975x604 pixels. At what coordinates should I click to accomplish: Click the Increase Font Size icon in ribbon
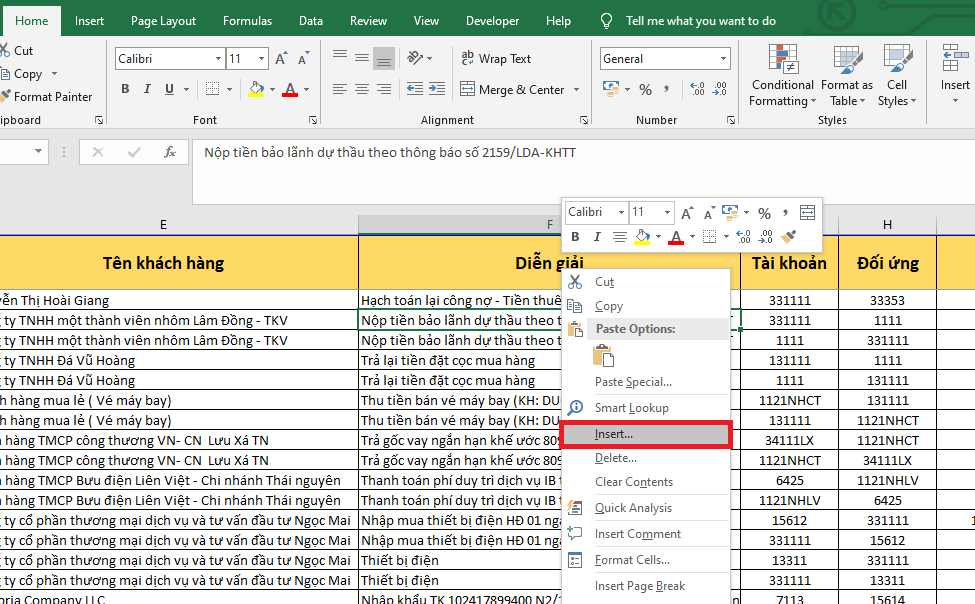[x=281, y=59]
